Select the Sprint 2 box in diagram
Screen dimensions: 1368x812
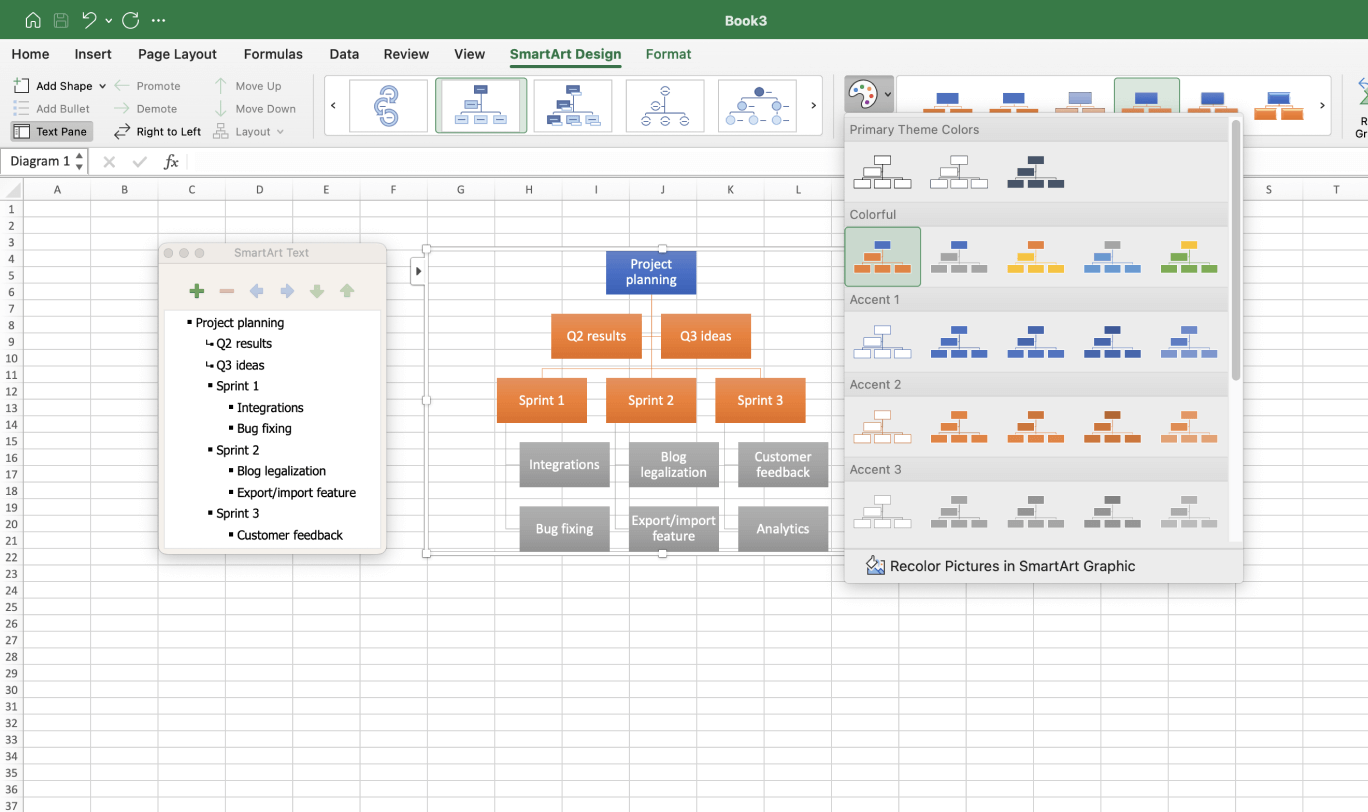click(x=650, y=400)
